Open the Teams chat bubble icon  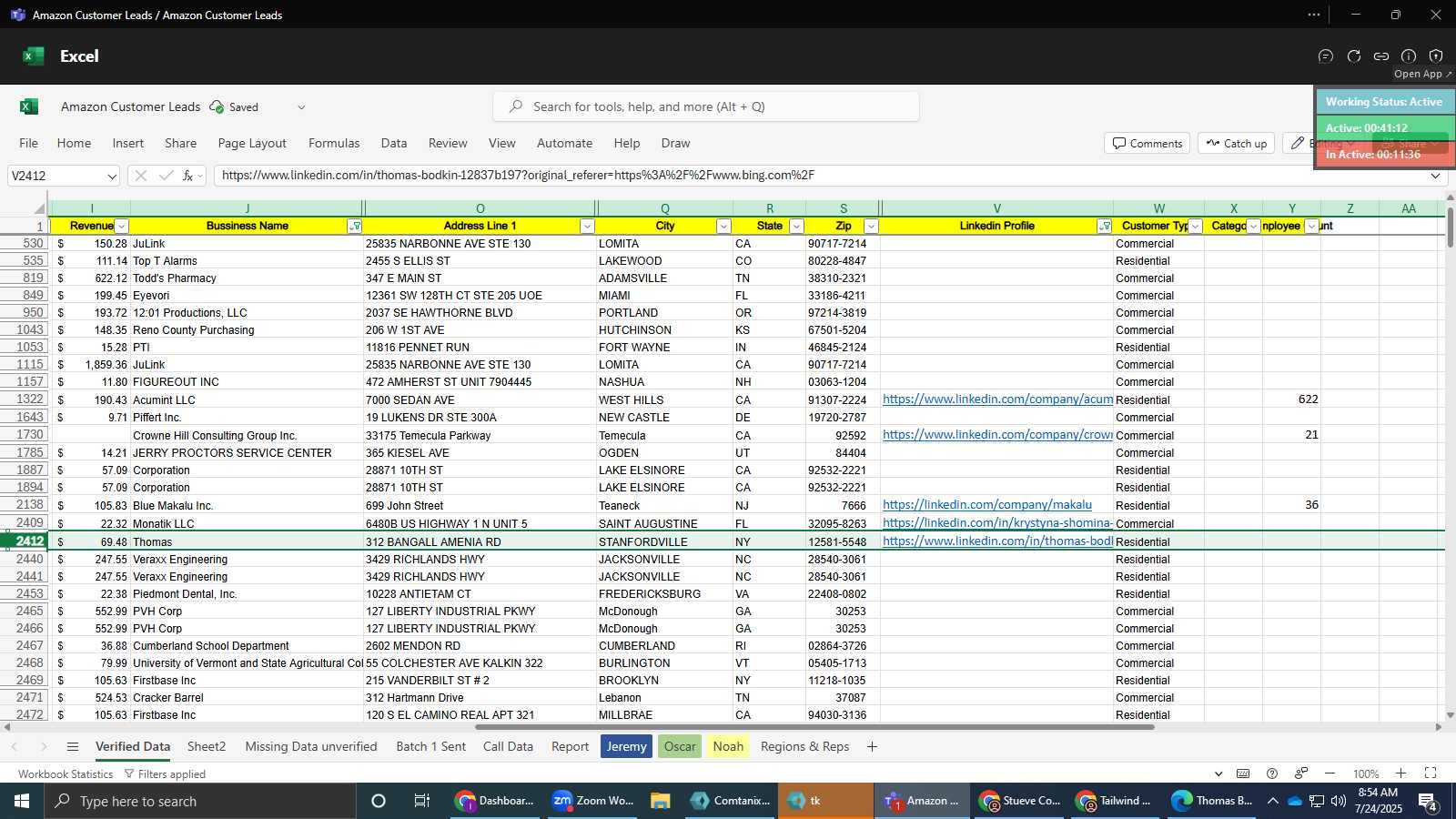point(1326,56)
